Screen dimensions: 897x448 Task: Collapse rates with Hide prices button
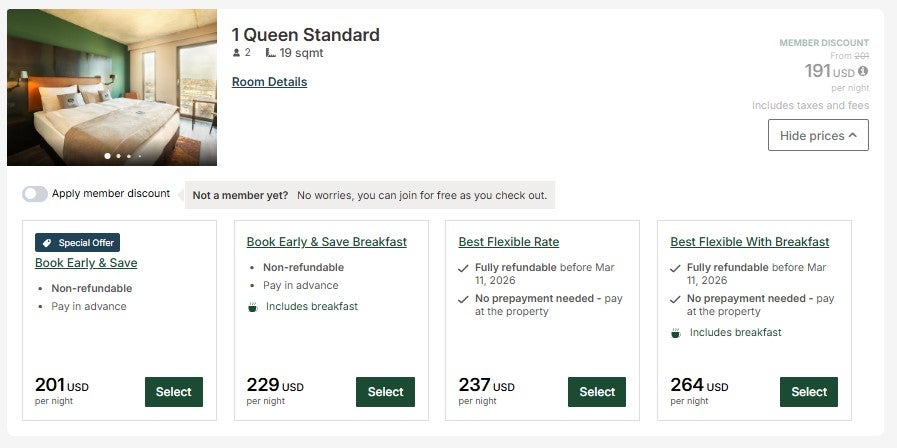818,135
